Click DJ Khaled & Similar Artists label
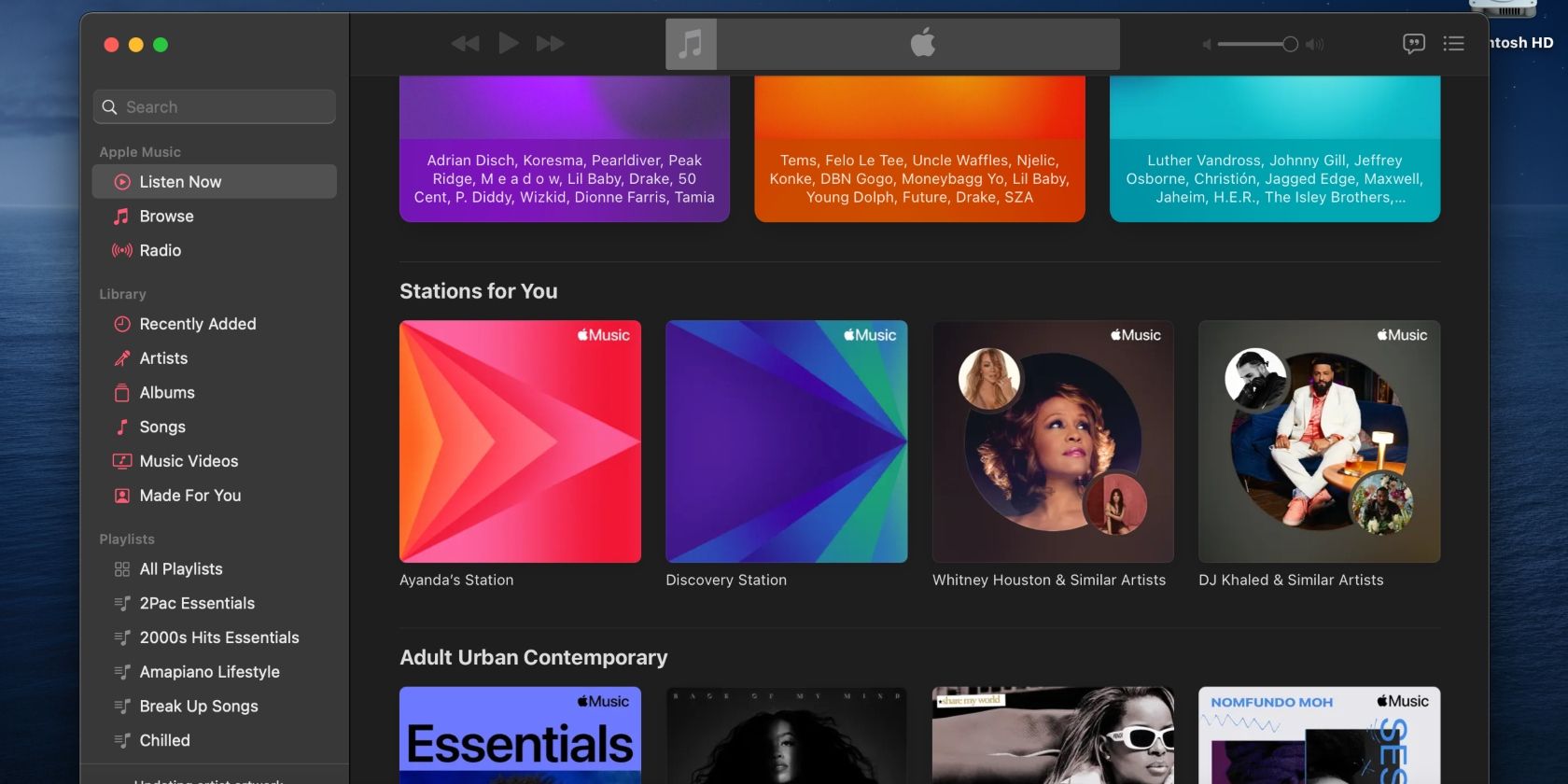Screen dimensions: 1568x784 (1291, 580)
